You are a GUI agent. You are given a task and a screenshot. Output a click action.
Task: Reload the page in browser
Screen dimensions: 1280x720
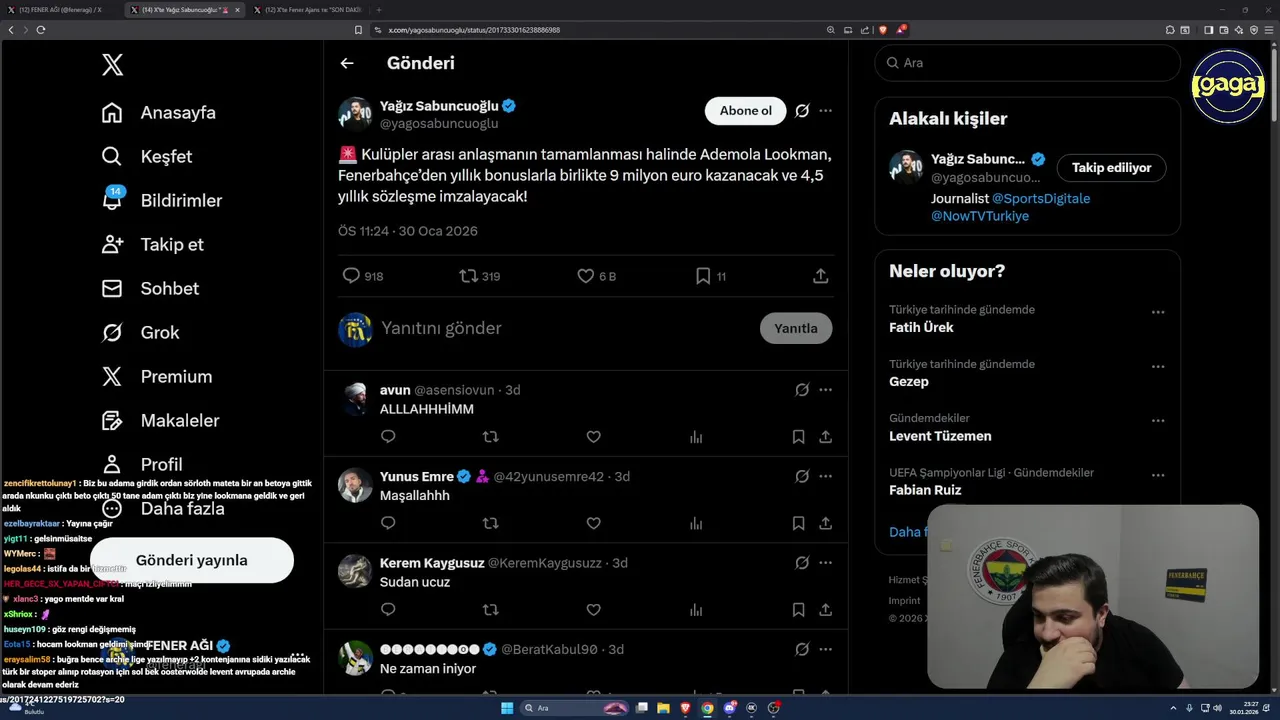coord(41,30)
